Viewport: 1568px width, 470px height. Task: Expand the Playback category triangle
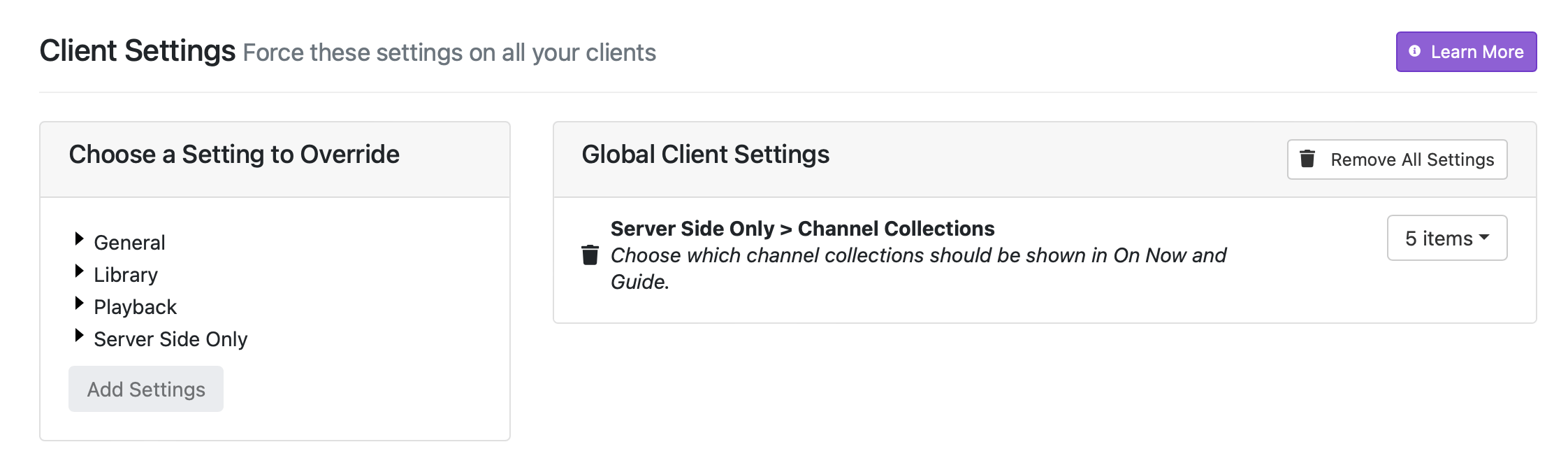(x=79, y=304)
